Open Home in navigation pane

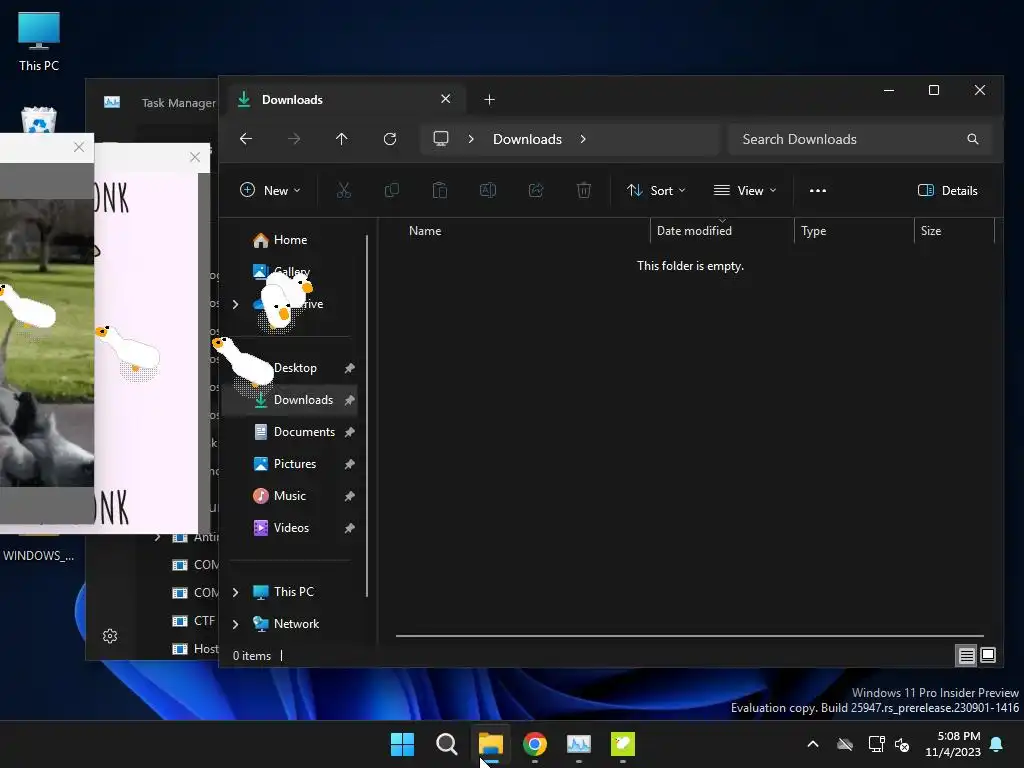290,240
